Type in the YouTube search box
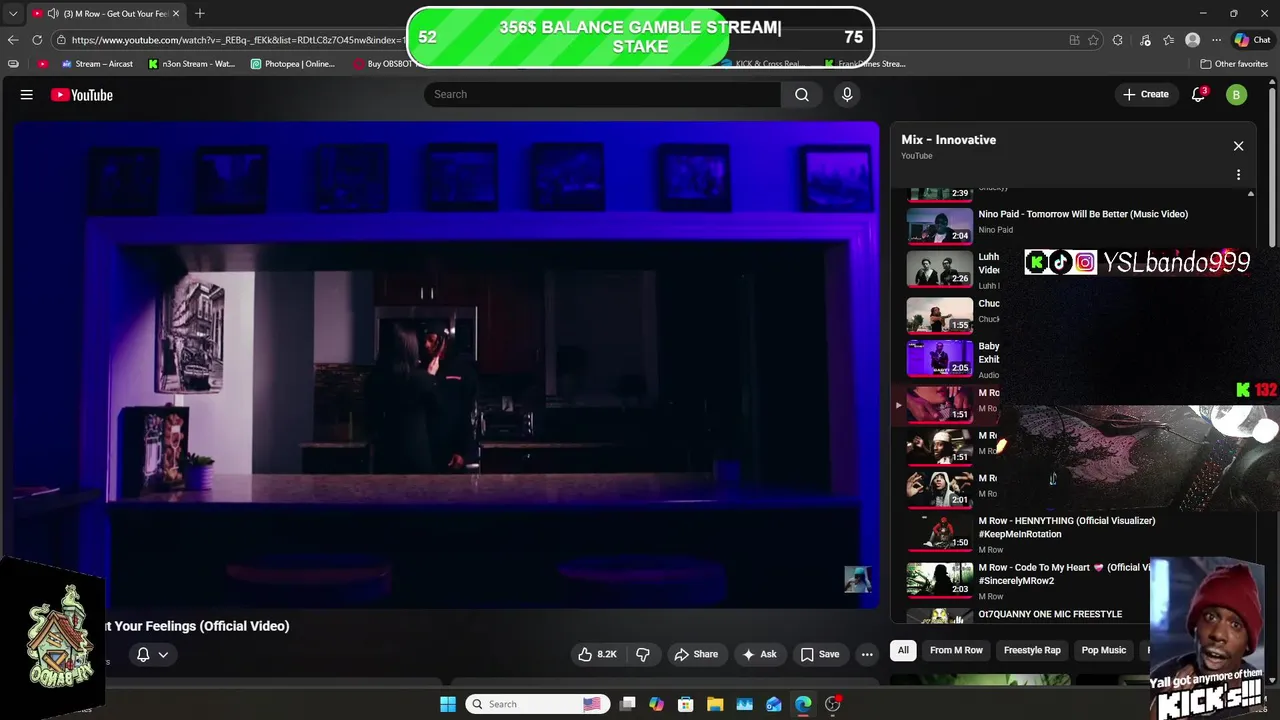Viewport: 1280px width, 720px height. click(x=603, y=94)
